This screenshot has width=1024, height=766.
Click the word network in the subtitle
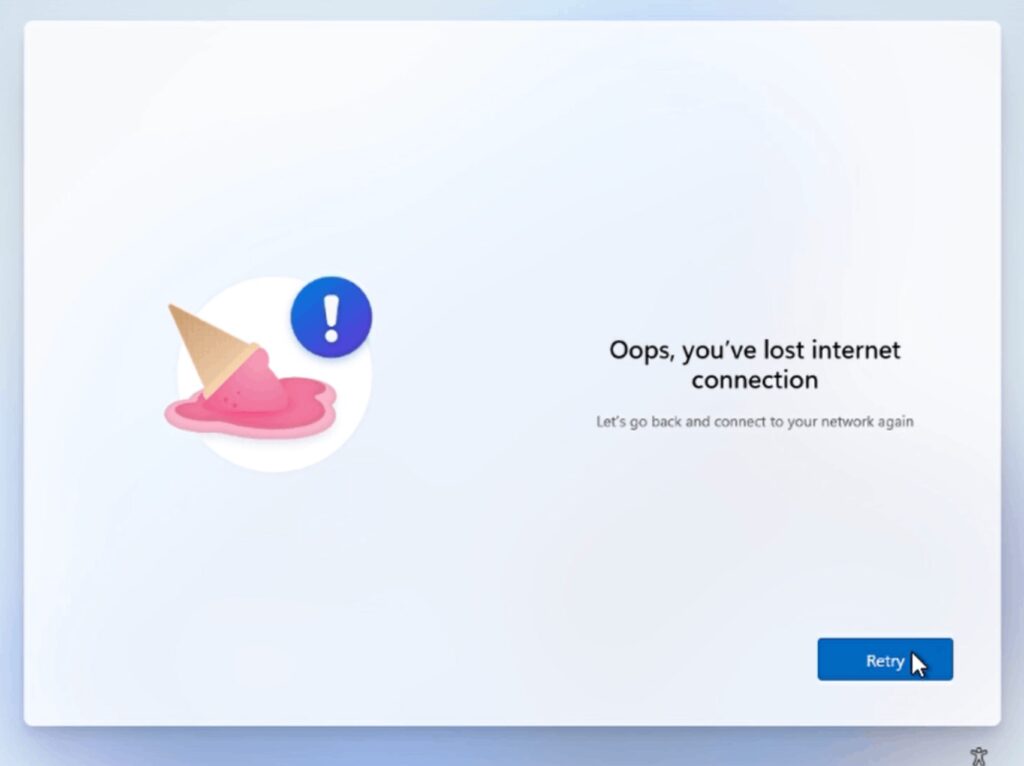click(x=847, y=422)
